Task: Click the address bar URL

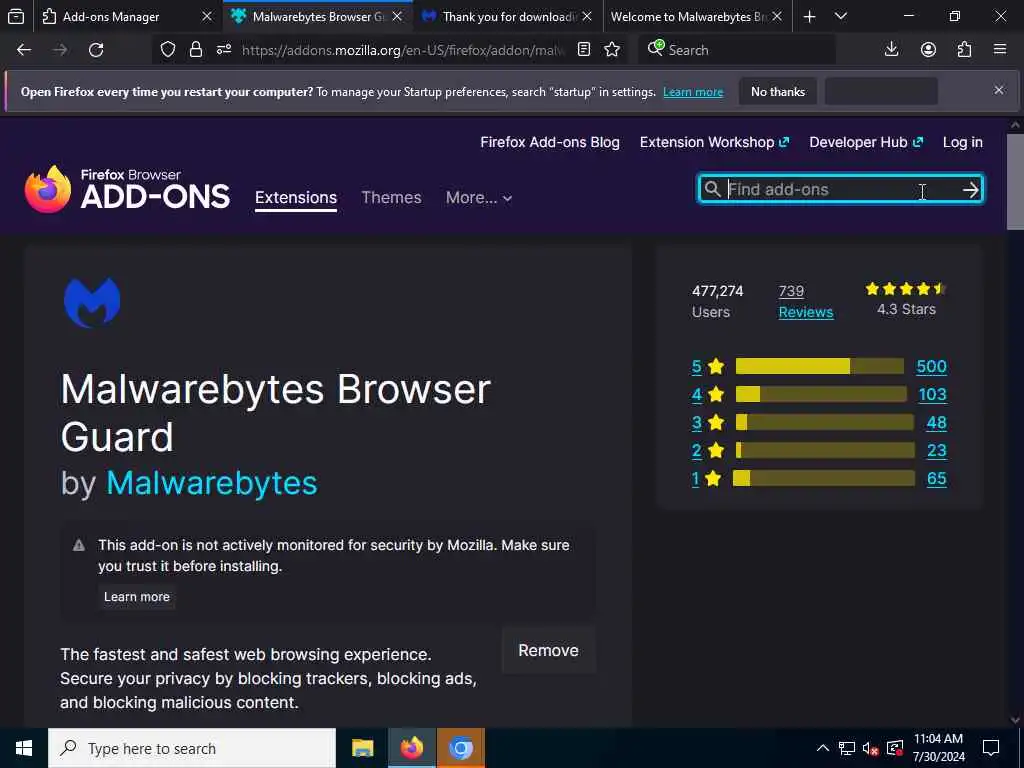Action: pyautogui.click(x=404, y=50)
